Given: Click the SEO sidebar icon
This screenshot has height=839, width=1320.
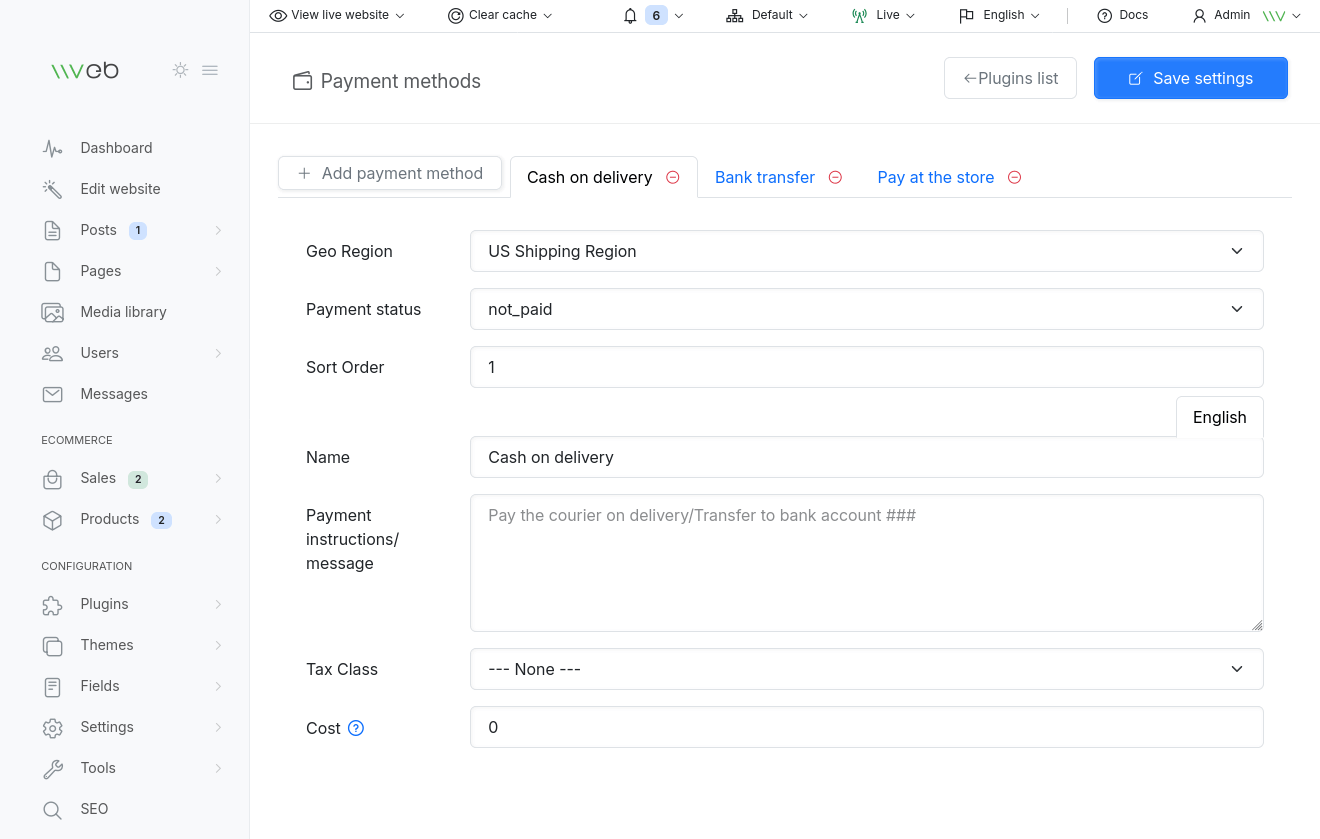Looking at the screenshot, I should click(52, 809).
